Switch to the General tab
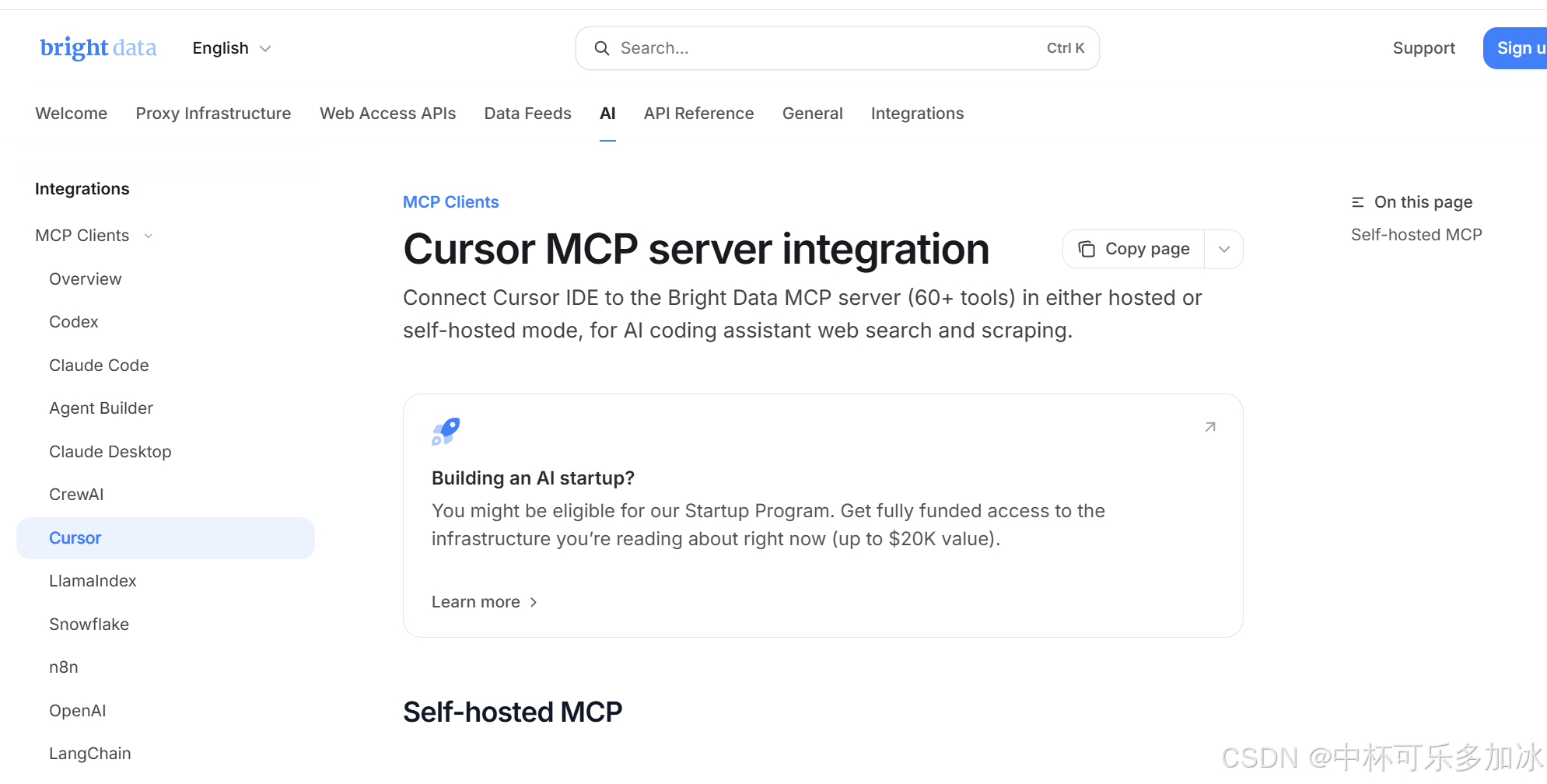 (x=813, y=114)
